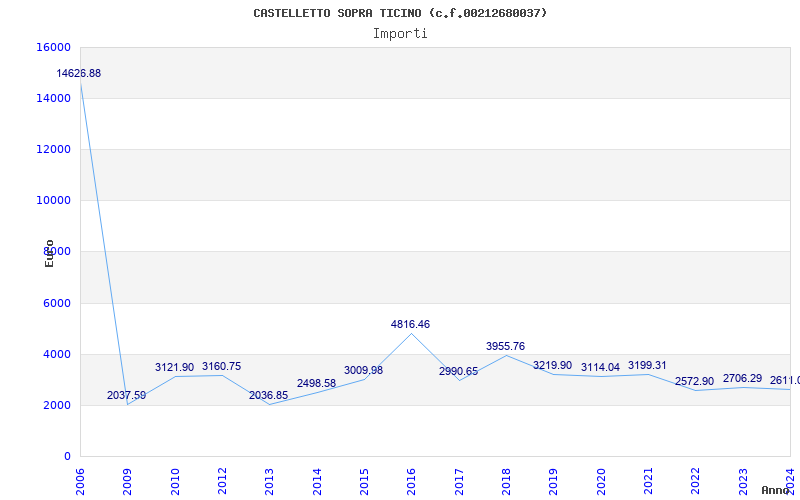Click the 3114.04 data label
Viewport: 800px width, 500px height.
600,367
